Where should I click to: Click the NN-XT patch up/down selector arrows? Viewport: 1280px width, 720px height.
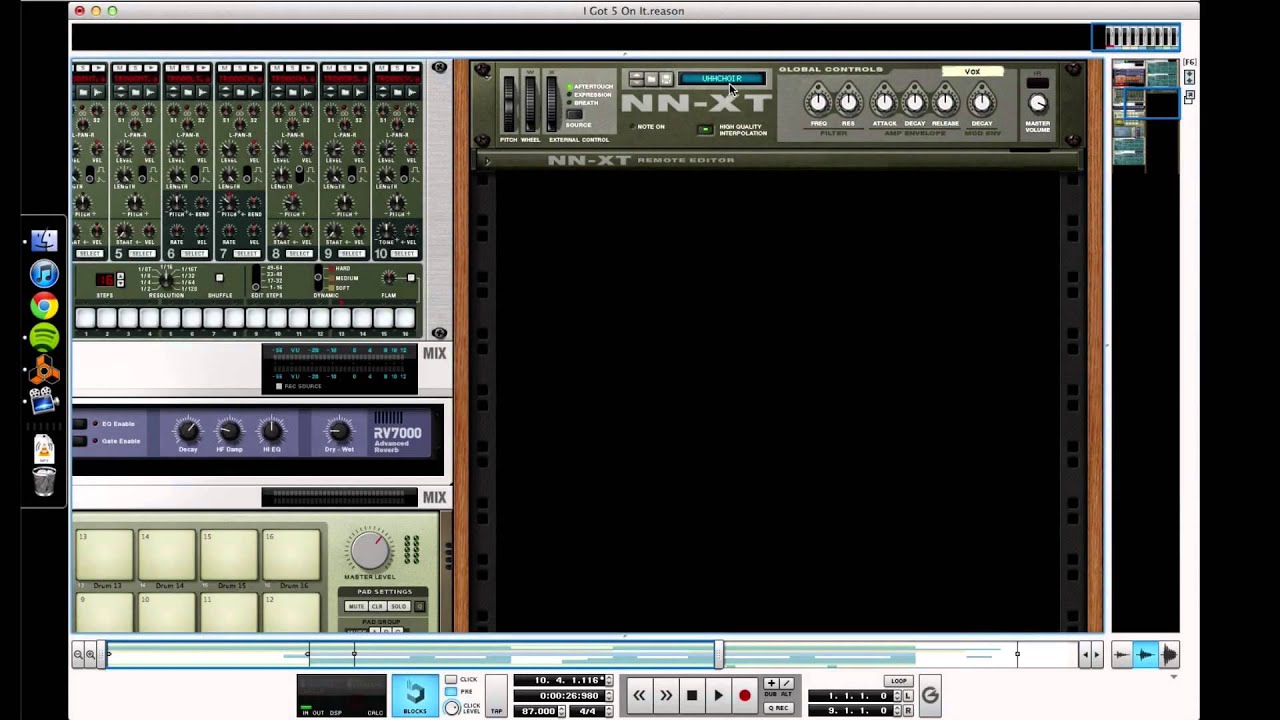[x=636, y=79]
